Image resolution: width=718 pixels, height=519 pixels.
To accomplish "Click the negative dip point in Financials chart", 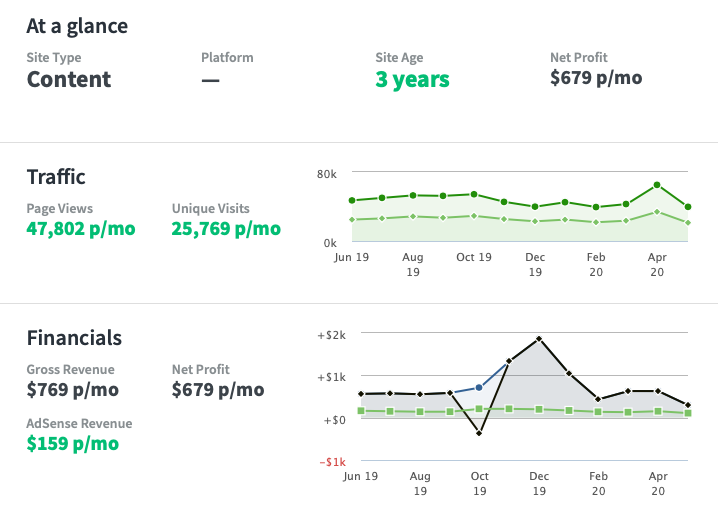I will [480, 433].
